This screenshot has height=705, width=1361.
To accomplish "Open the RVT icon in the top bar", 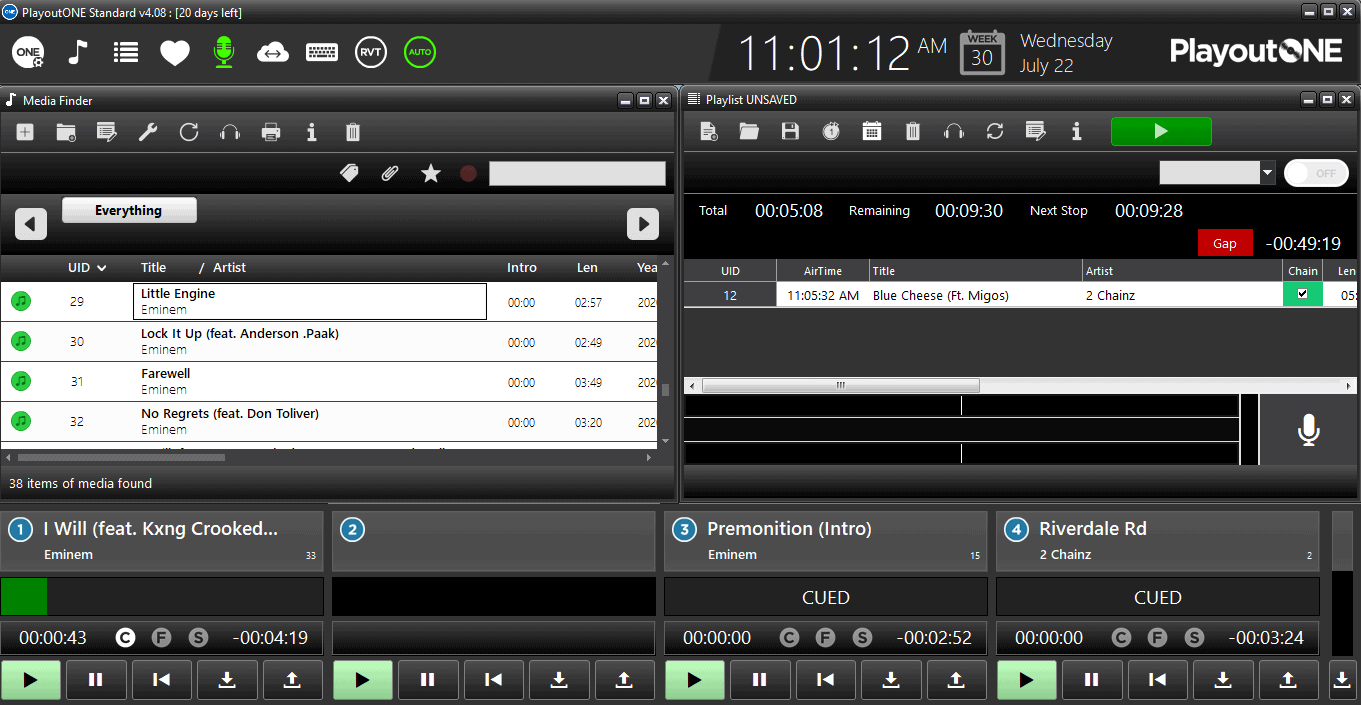I will pos(370,52).
